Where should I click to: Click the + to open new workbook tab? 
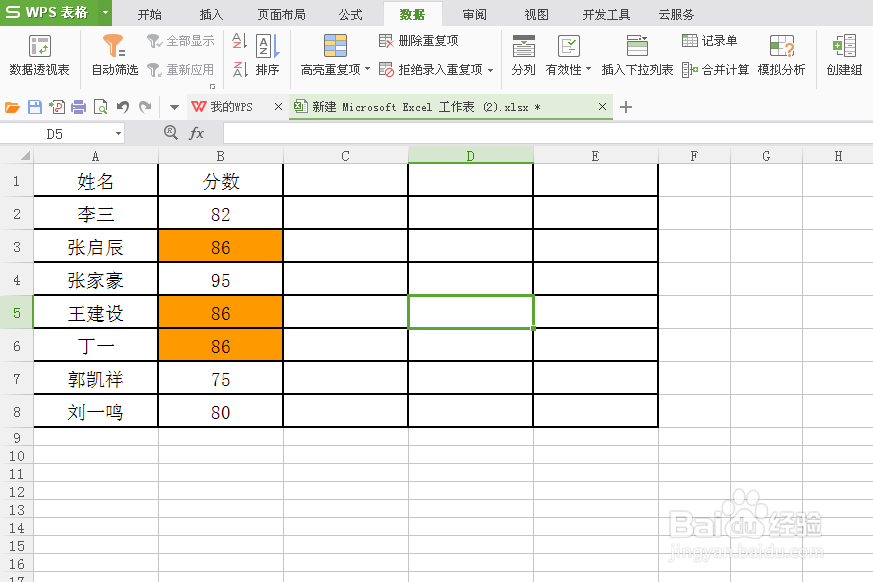point(626,105)
